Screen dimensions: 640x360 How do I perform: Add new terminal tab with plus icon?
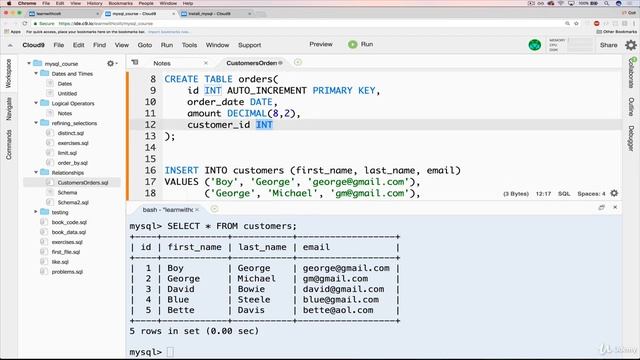tap(214, 209)
